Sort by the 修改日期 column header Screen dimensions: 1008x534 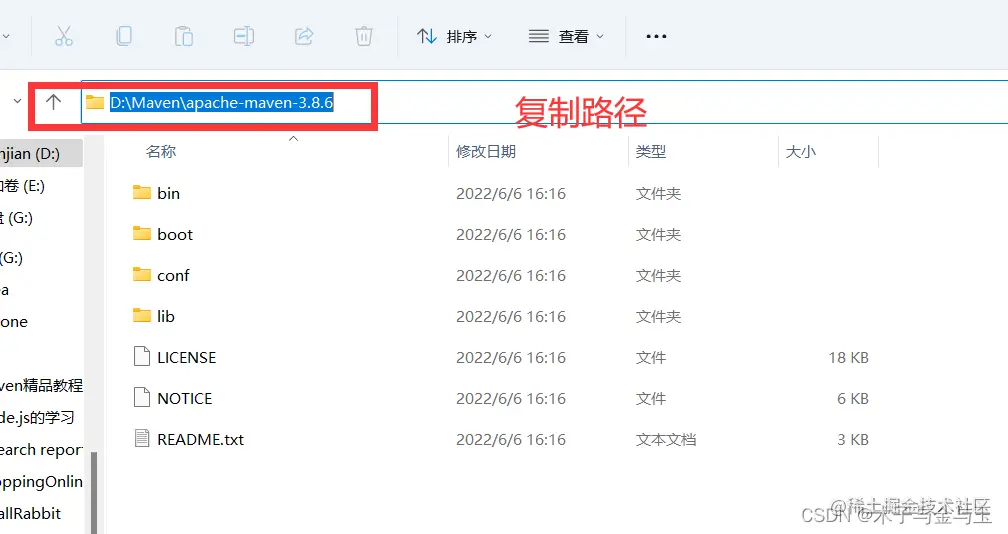click(486, 152)
